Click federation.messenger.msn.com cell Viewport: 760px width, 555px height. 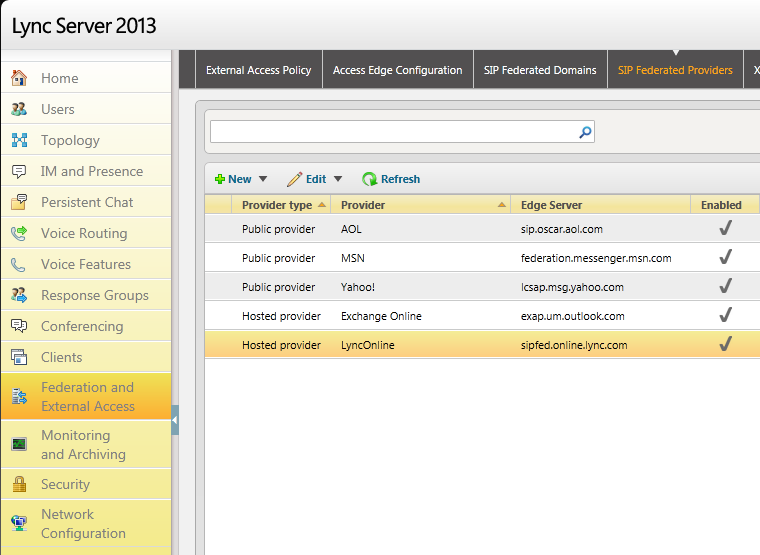point(596,258)
